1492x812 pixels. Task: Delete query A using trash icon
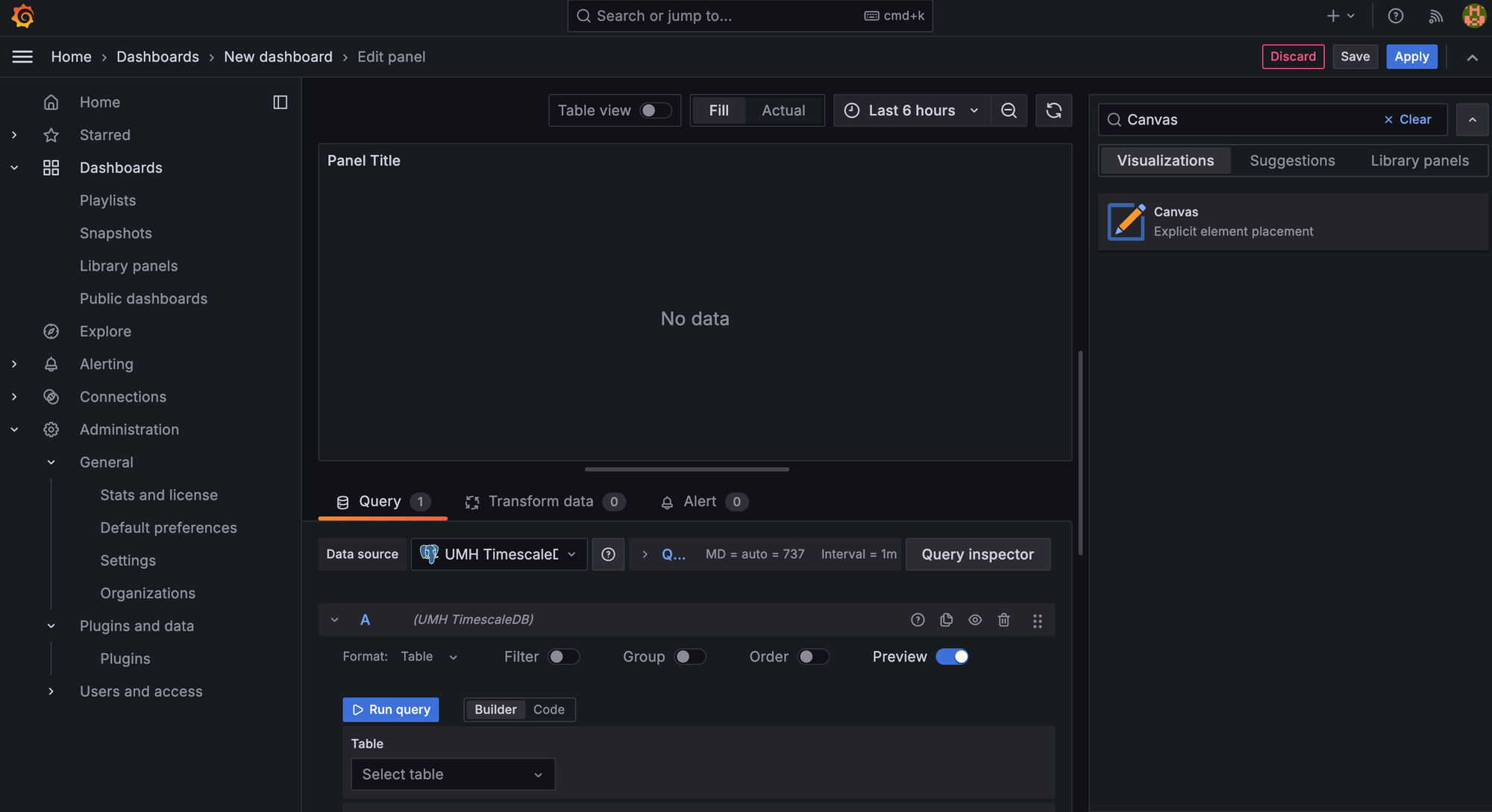pyautogui.click(x=1003, y=620)
